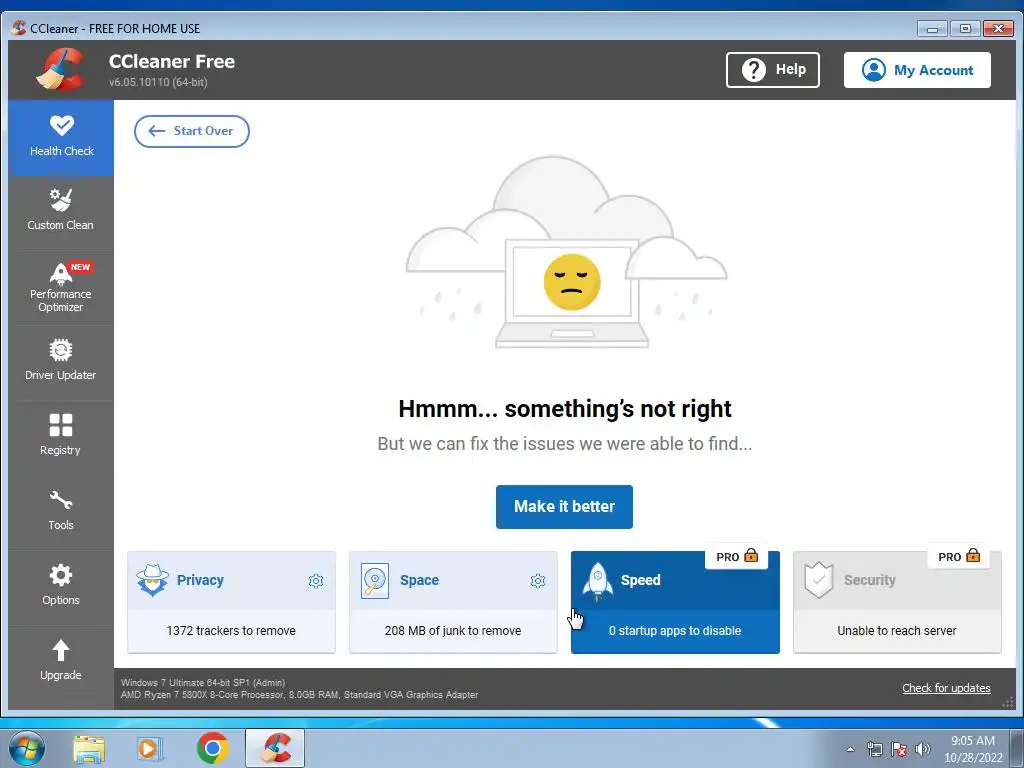Image resolution: width=1024 pixels, height=768 pixels.
Task: Click the Privacy spy icon
Action: (153, 580)
